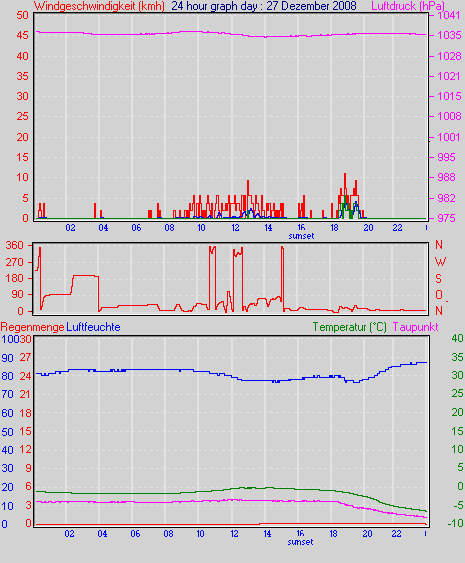
Task: Click the sunset marker under top graph
Action: pyautogui.click(x=301, y=236)
